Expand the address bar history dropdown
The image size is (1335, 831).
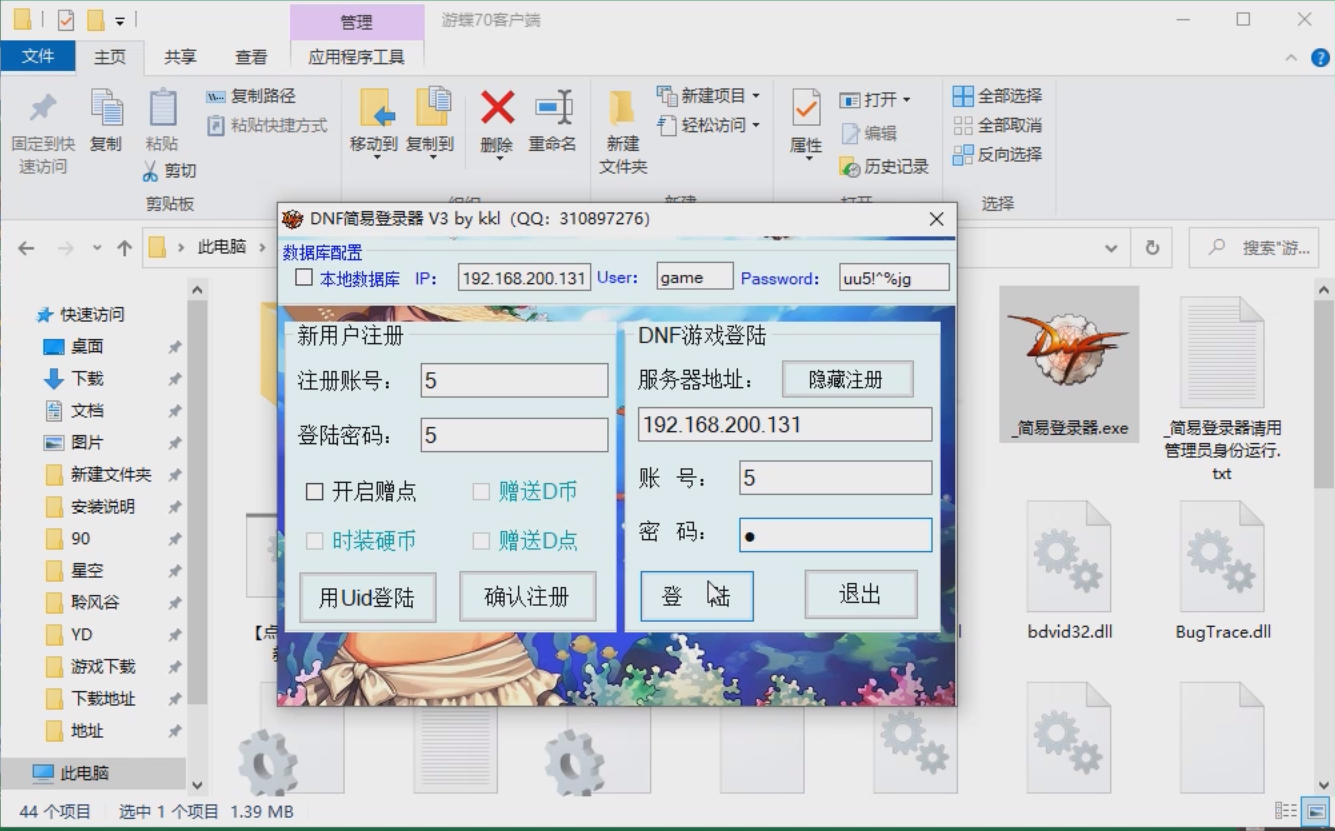click(1111, 248)
